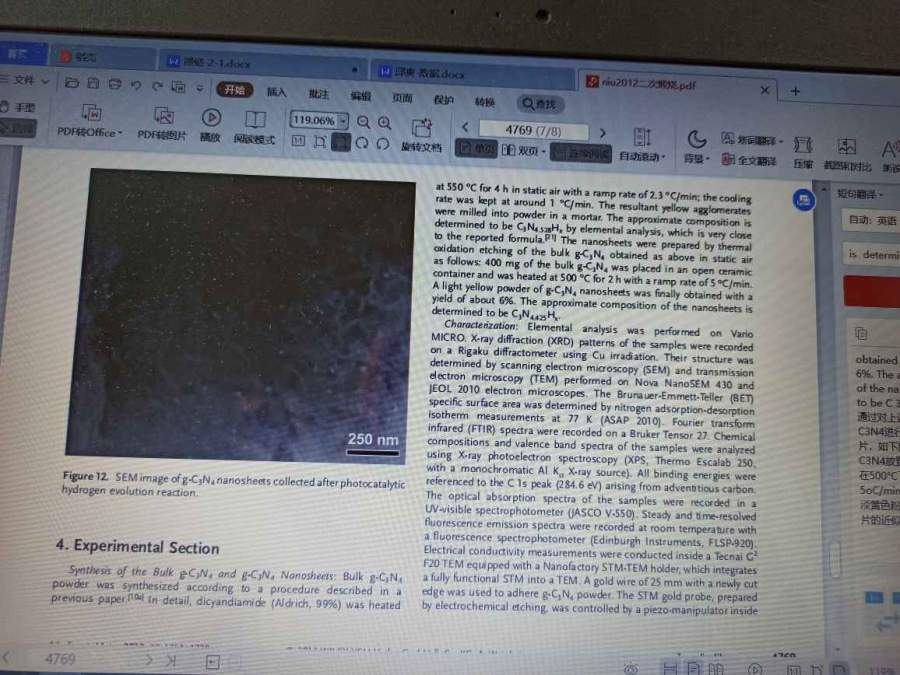Start the 播放 slideshow play button
This screenshot has width=900, height=675.
tap(211, 117)
